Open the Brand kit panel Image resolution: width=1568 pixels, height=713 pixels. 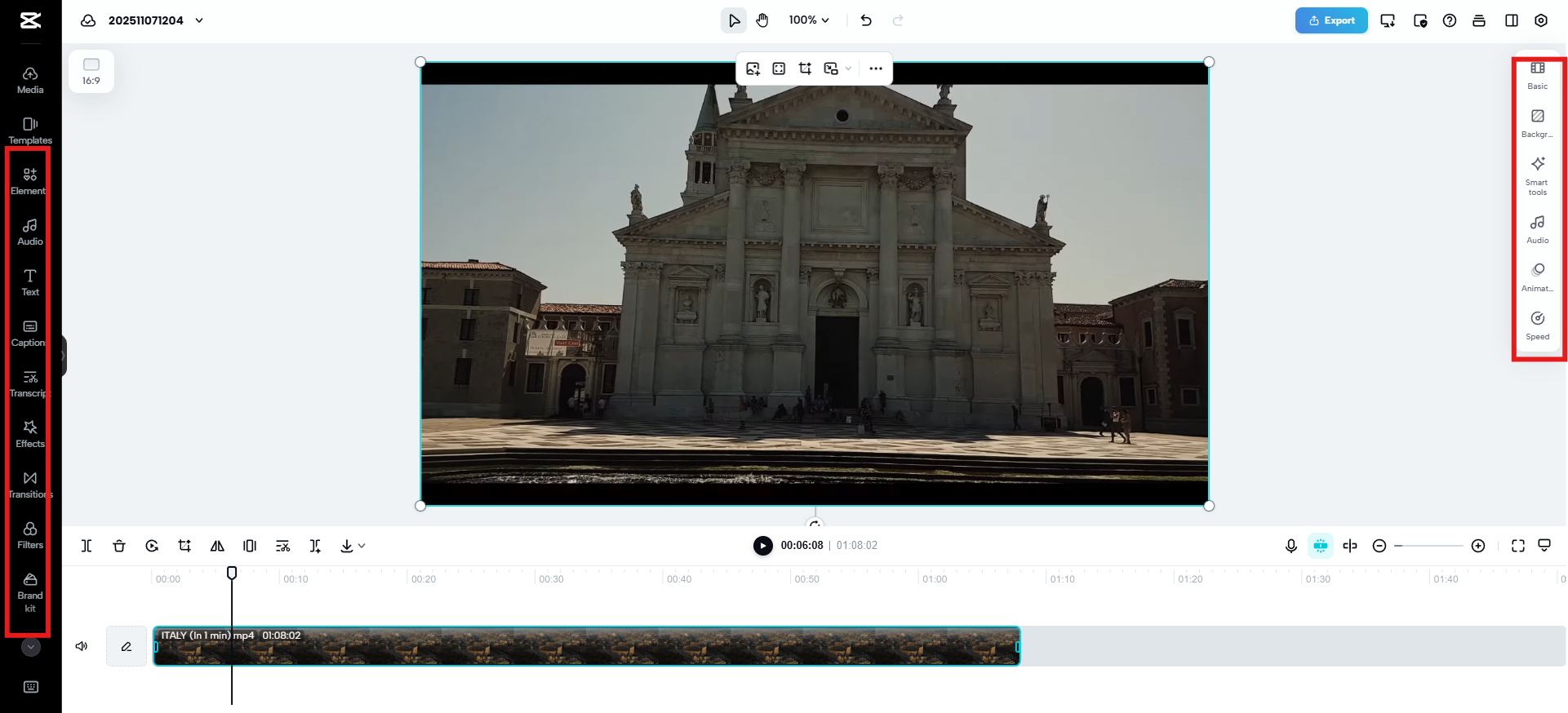click(30, 592)
